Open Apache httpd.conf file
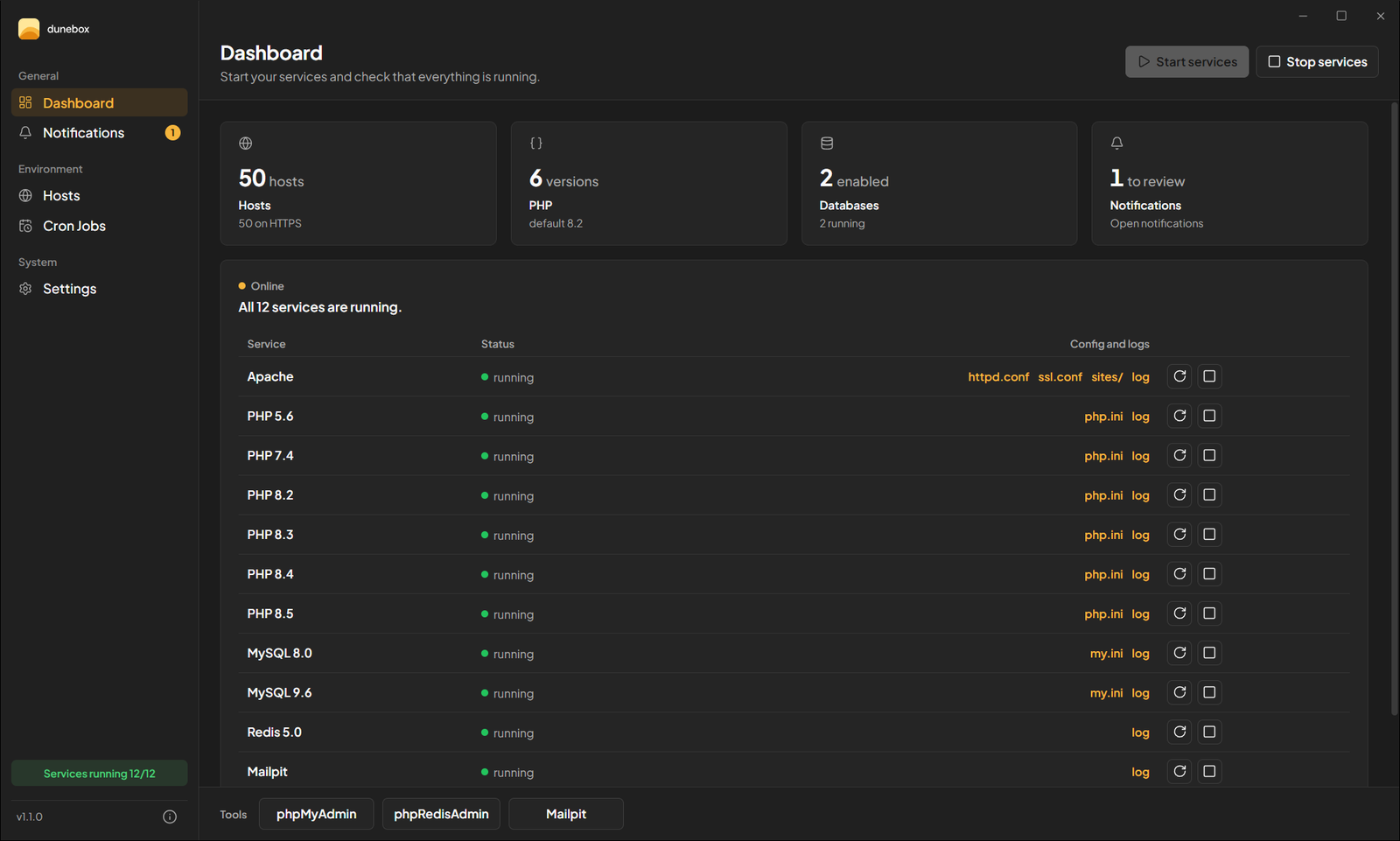 (x=998, y=377)
